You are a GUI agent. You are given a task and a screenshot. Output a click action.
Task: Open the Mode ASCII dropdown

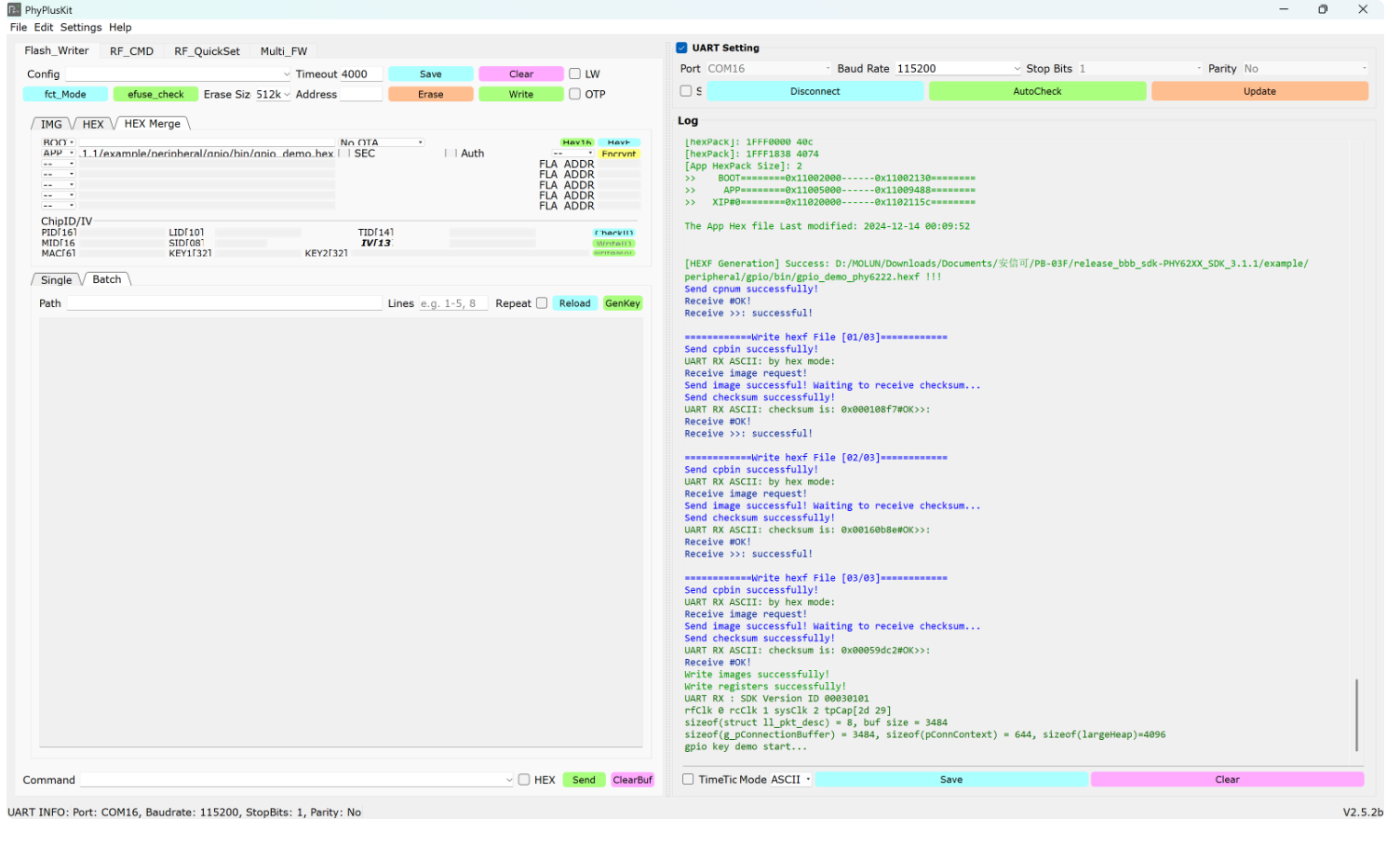point(791,780)
